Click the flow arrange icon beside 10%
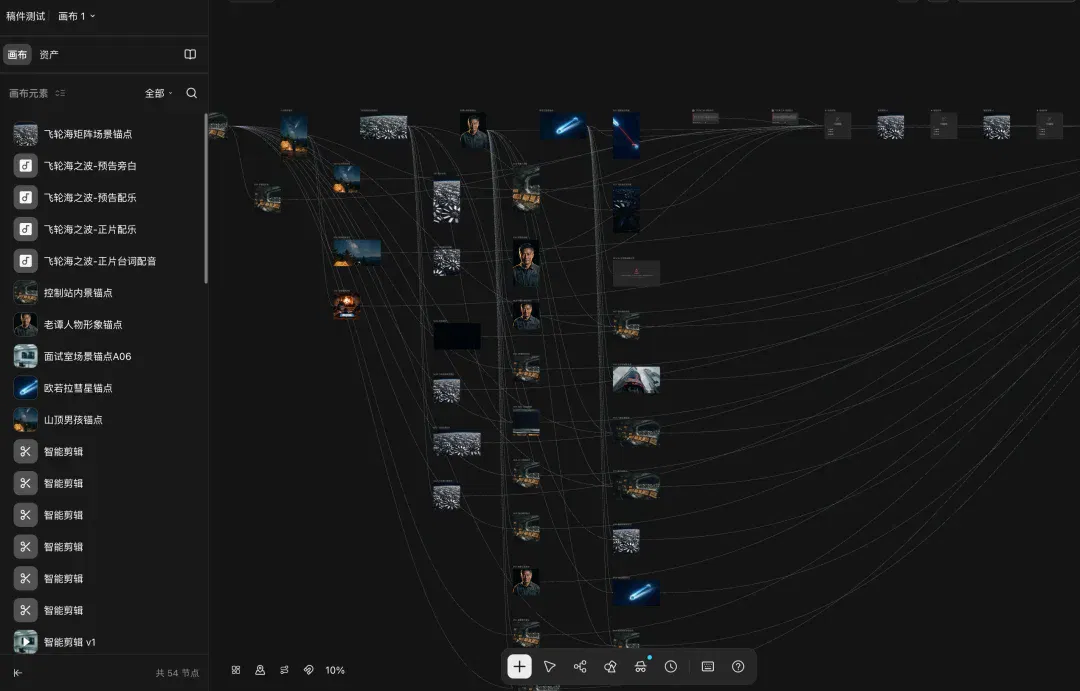Image resolution: width=1080 pixels, height=691 pixels. pos(284,670)
